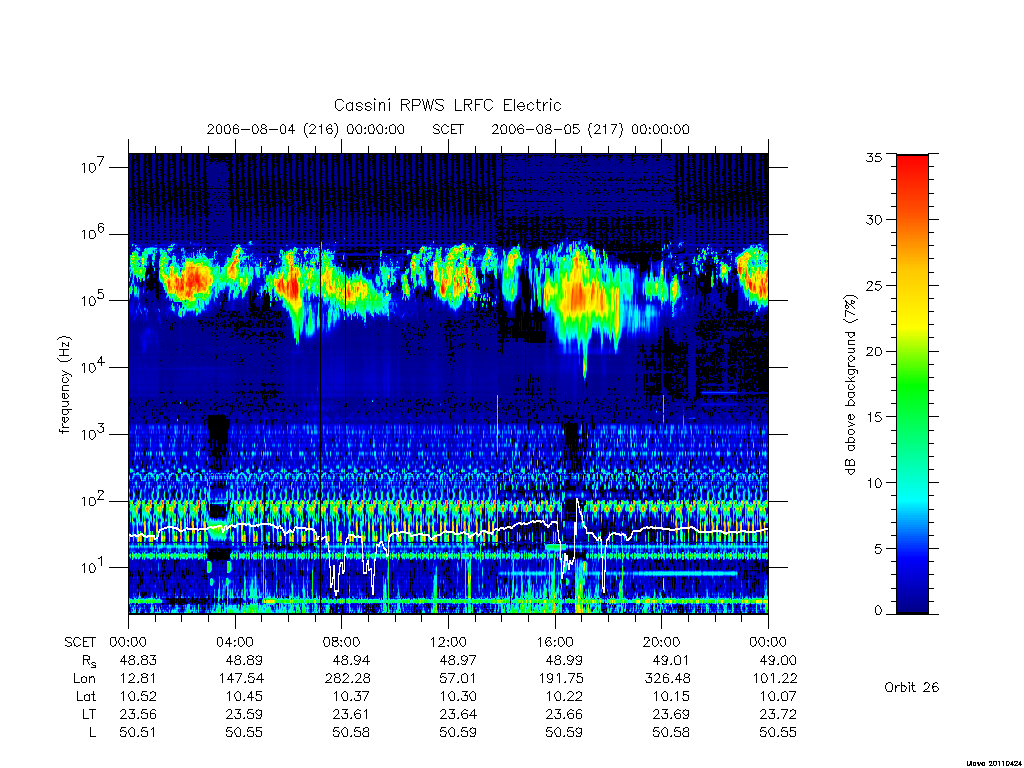Select the 10^7 frequency axis label
Viewport: 1024px width, 768px height.
point(92,167)
